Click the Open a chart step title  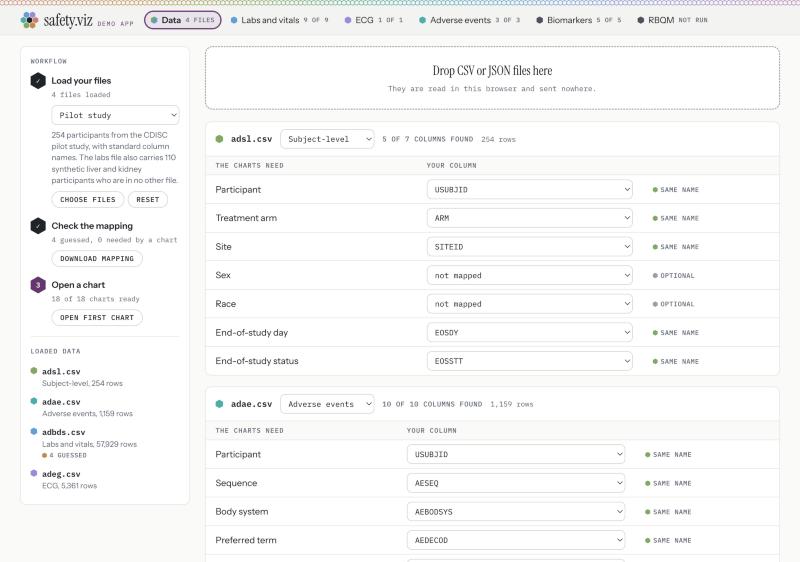78,285
